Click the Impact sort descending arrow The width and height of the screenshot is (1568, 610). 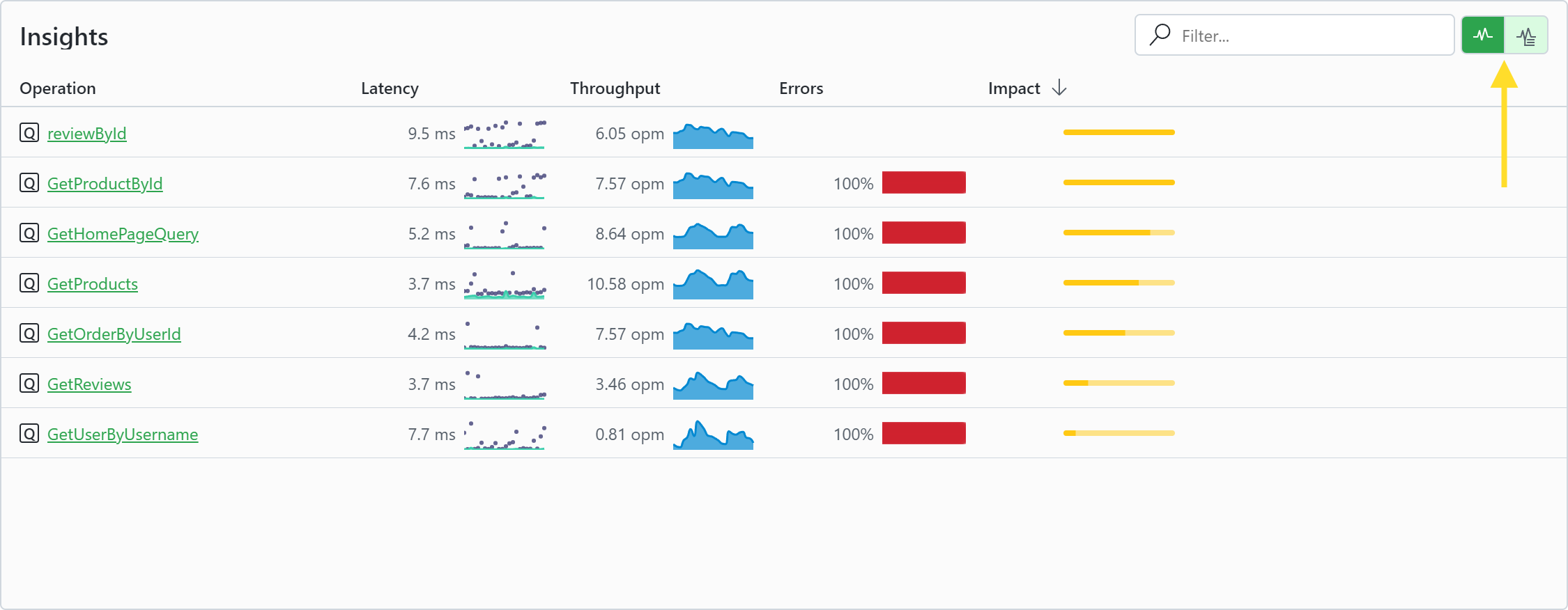pos(1059,88)
